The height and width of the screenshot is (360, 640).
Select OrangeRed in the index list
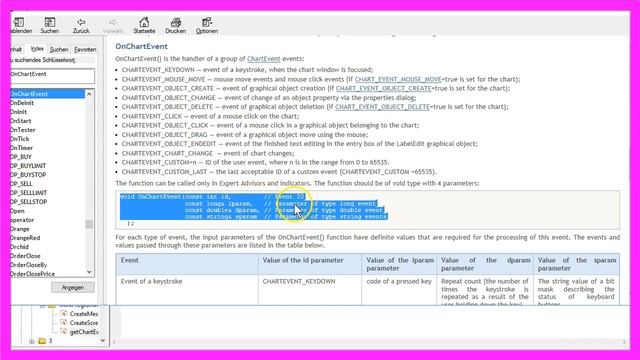(x=25, y=238)
